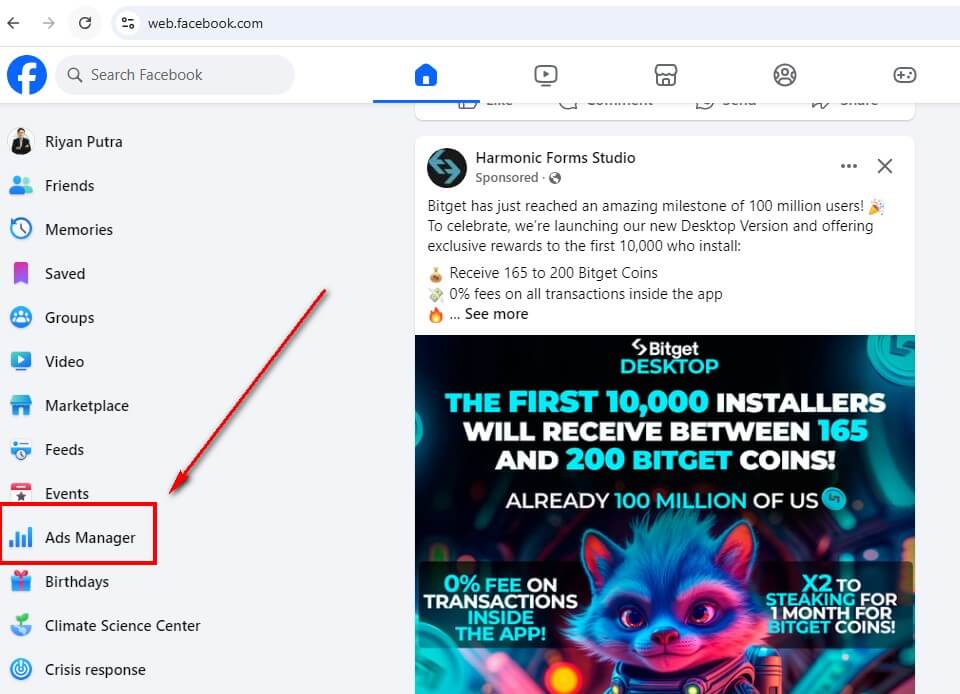Open Events calendar icon in sidebar
The height and width of the screenshot is (694, 960).
[x=21, y=493]
